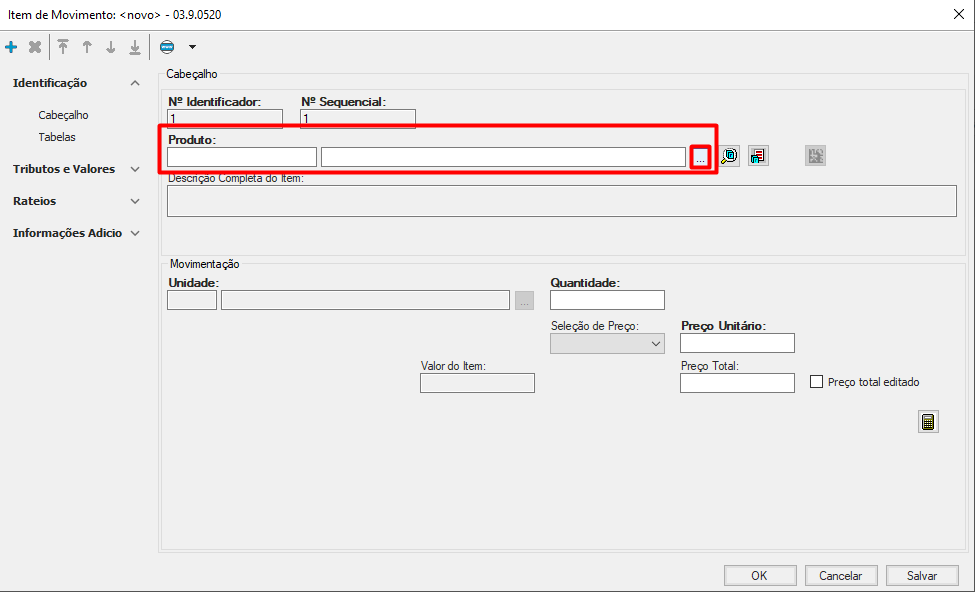Screen dimensions: 975x592
Task: Click the magnifier product search icon
Action: coord(730,156)
